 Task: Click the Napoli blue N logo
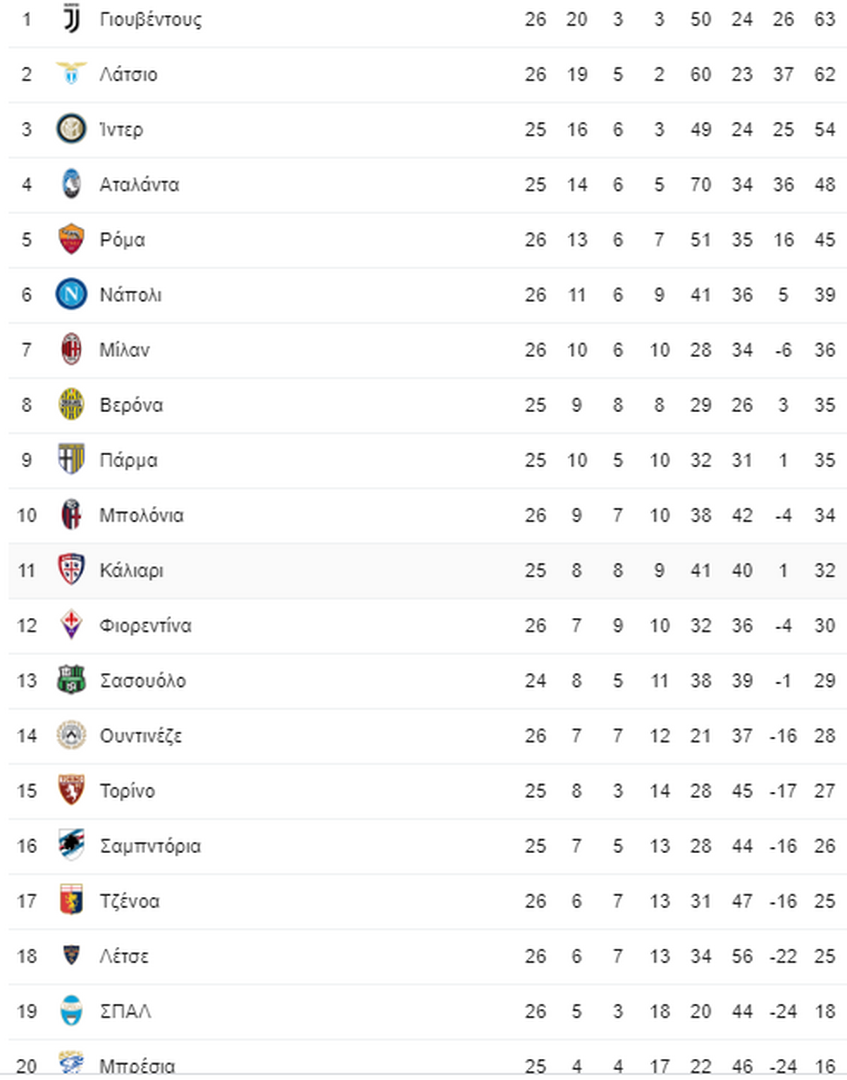coord(71,294)
